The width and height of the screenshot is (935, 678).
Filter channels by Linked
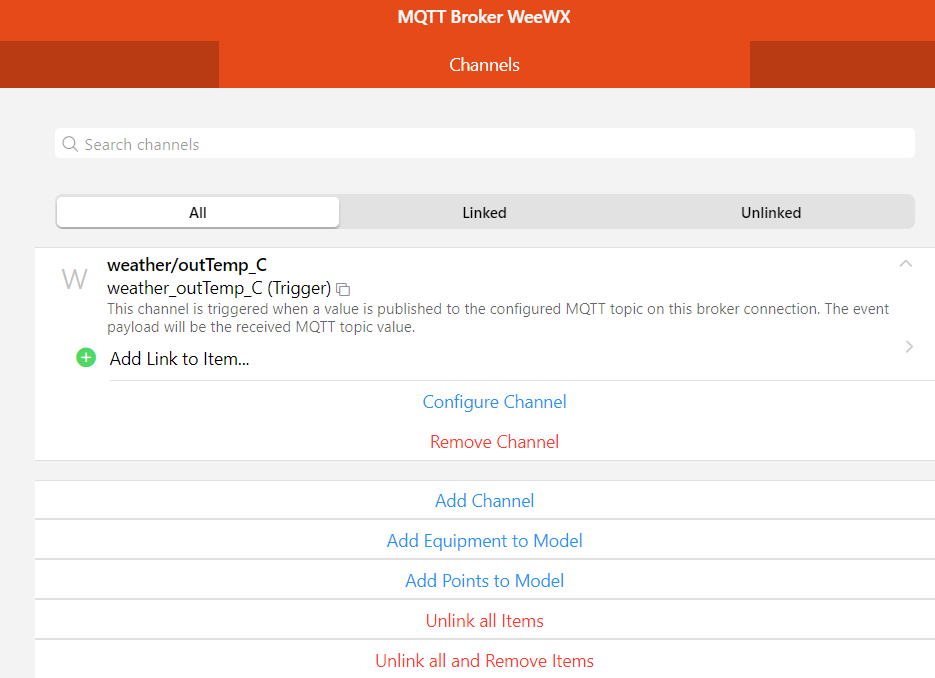[x=484, y=212]
